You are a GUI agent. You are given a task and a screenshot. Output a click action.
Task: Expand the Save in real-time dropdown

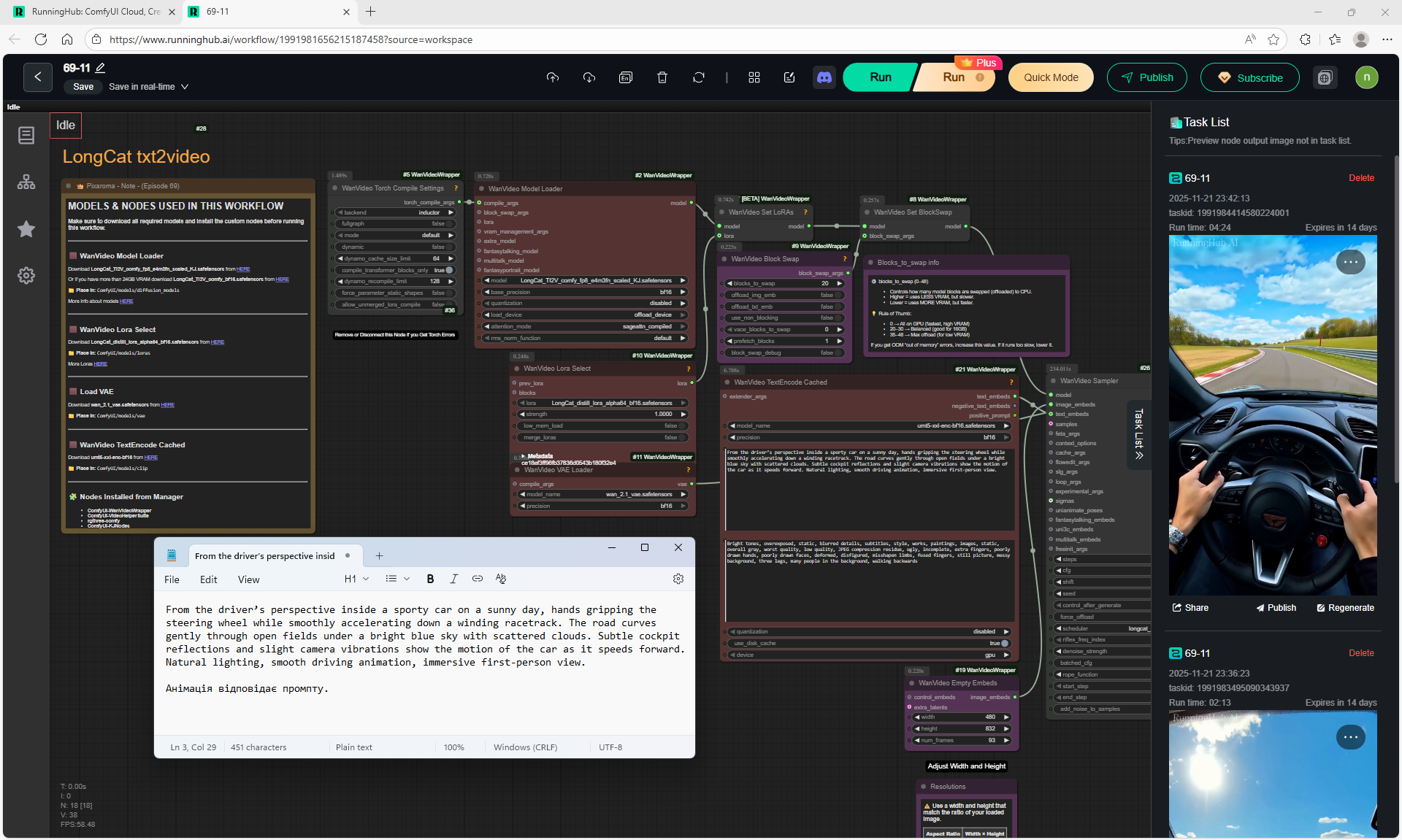tap(185, 87)
